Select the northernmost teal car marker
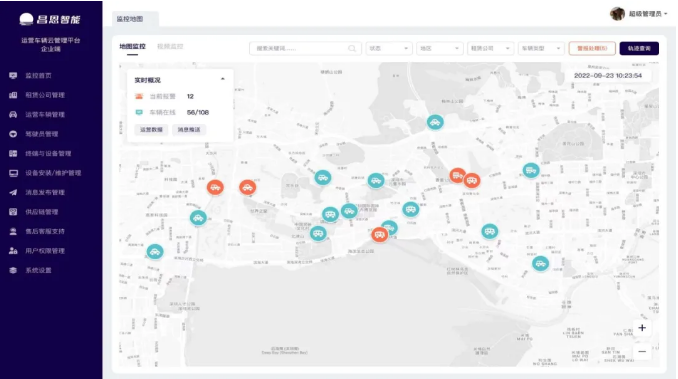 click(435, 122)
